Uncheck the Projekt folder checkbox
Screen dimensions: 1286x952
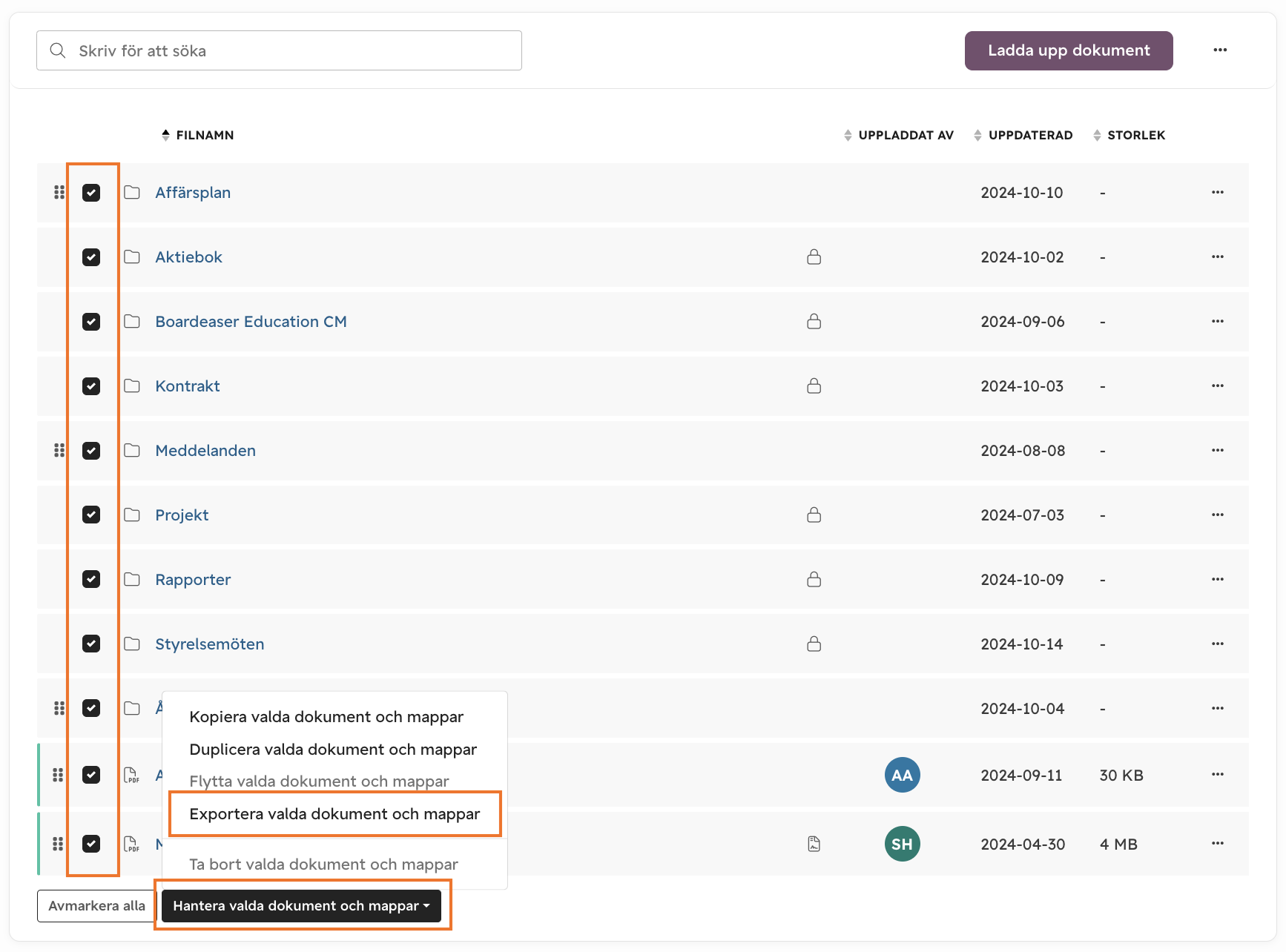91,515
